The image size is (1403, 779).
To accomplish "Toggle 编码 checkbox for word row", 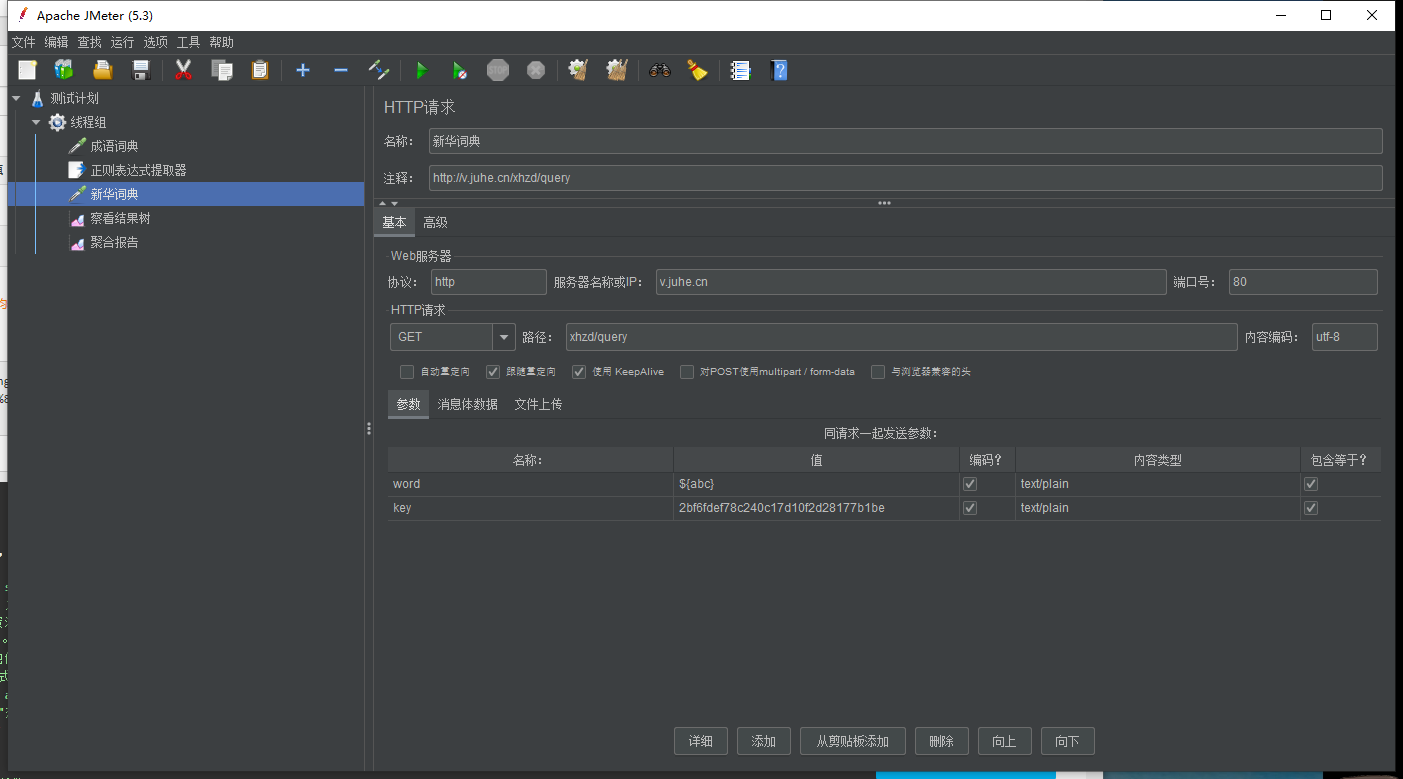I will 969,484.
